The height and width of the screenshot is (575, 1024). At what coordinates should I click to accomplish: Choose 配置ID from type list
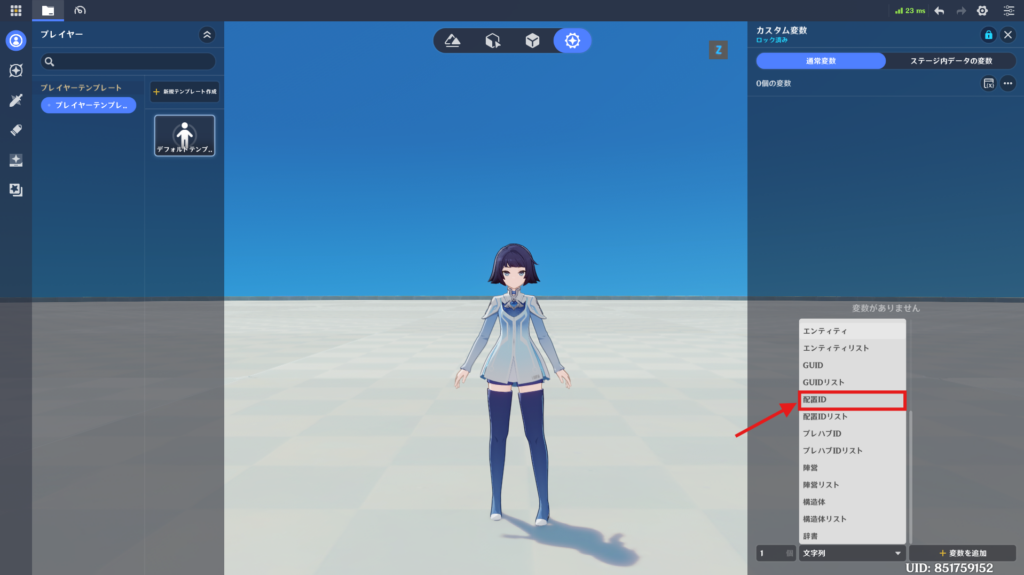pyautogui.click(x=852, y=400)
